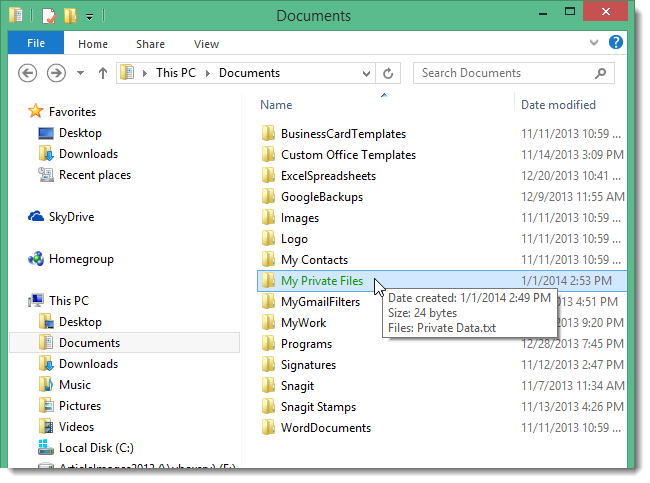The image size is (650, 483).
Task: Click the date 11/7/2013 11:34 AM for Snagit
Action: point(572,386)
